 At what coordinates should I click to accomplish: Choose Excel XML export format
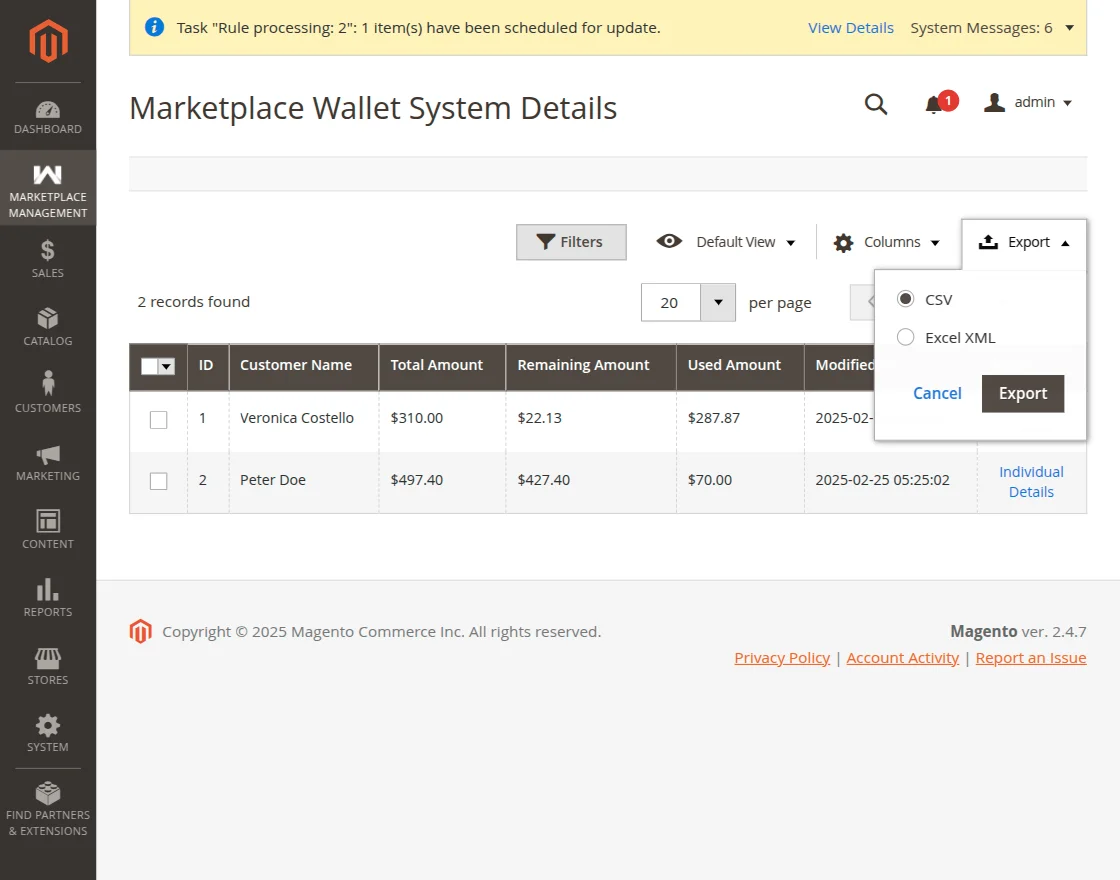click(x=905, y=337)
